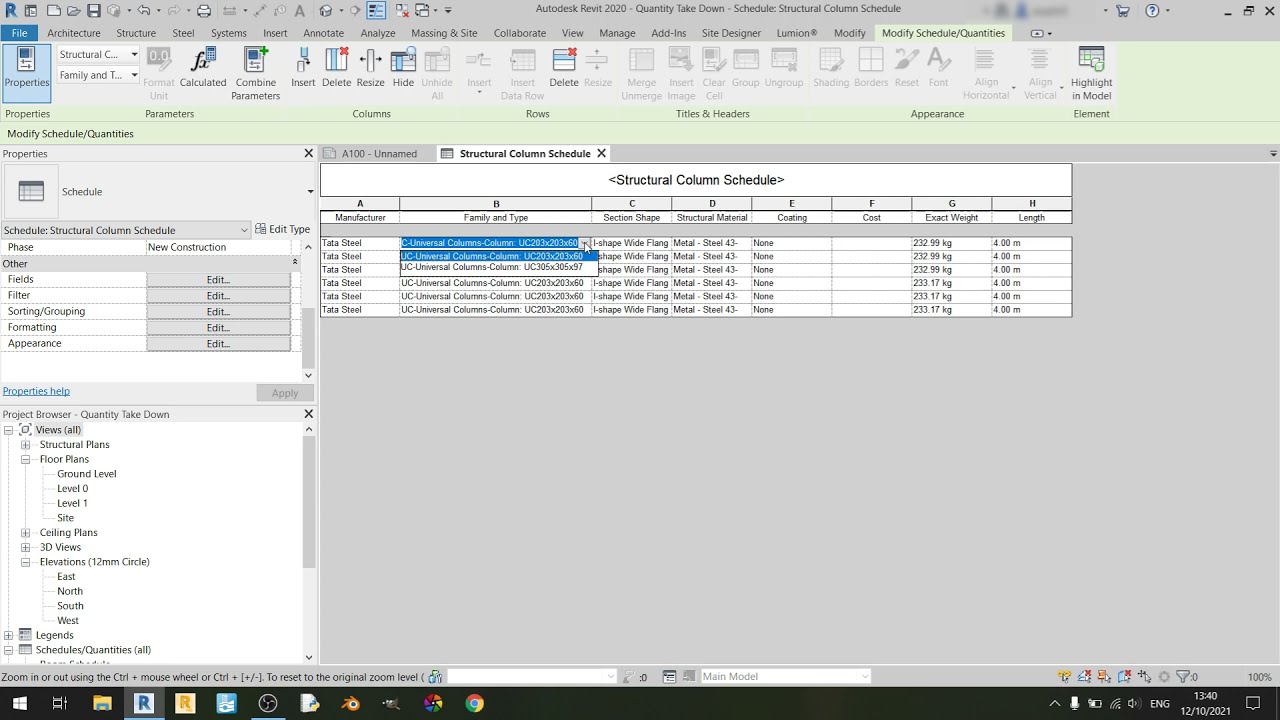Click Highlight in Model
The height and width of the screenshot is (720, 1280).
point(1091,73)
